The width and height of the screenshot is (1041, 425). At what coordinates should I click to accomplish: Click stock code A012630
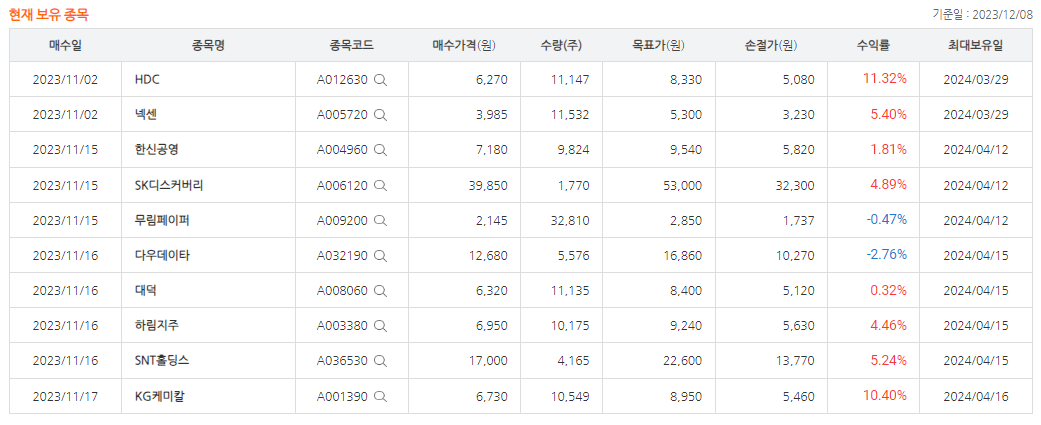pos(342,80)
